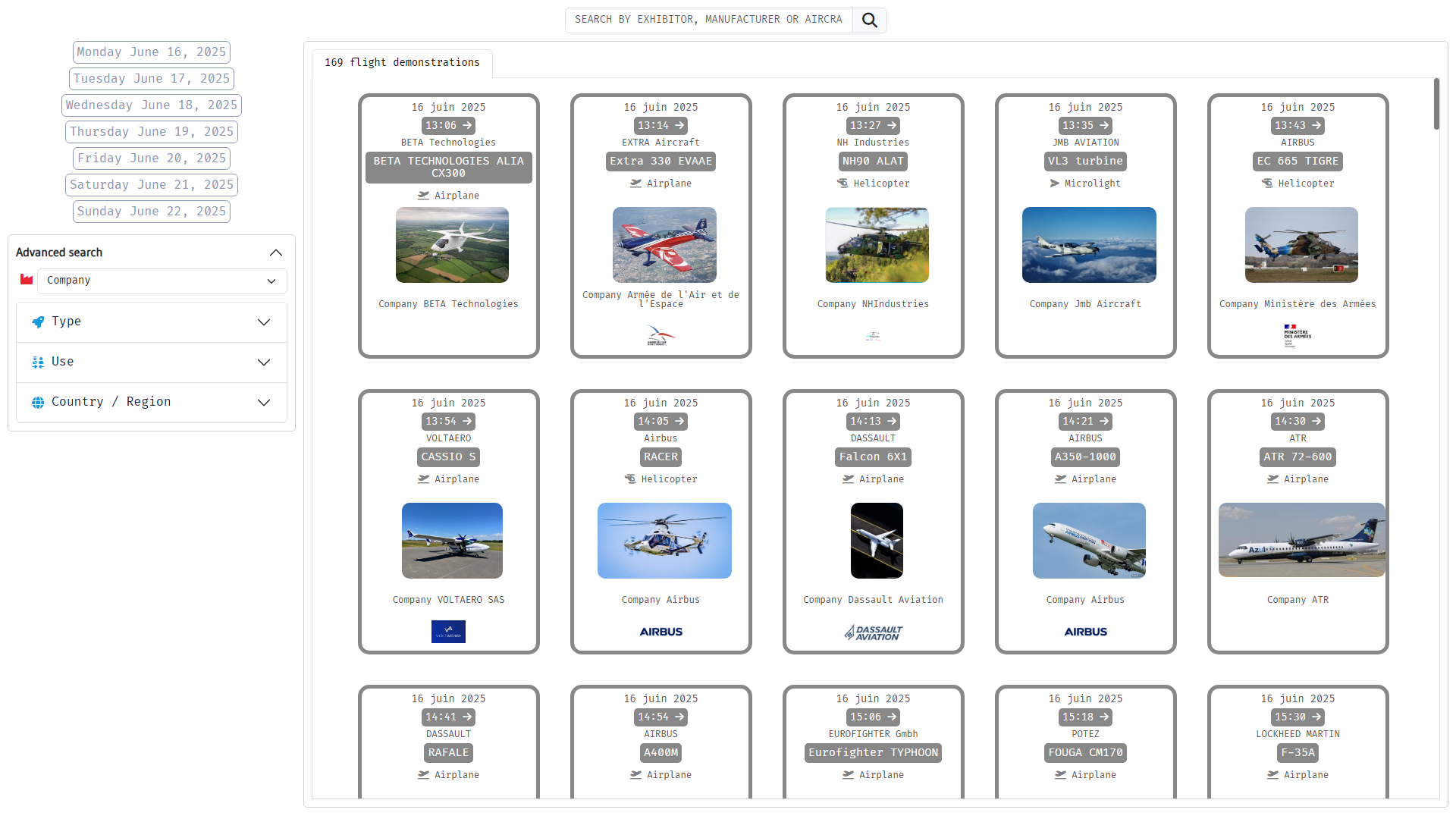The image size is (1456, 819).
Task: Filter by Thursday June 19, 2025
Action: 152,132
